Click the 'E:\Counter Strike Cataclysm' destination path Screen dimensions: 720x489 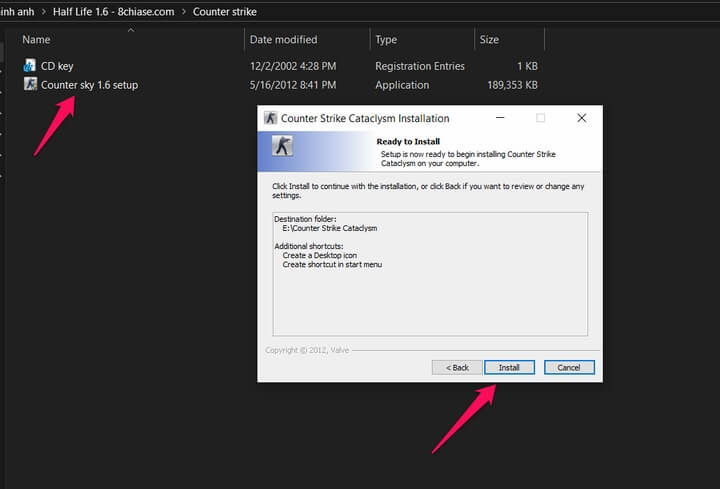pyautogui.click(x=330, y=228)
